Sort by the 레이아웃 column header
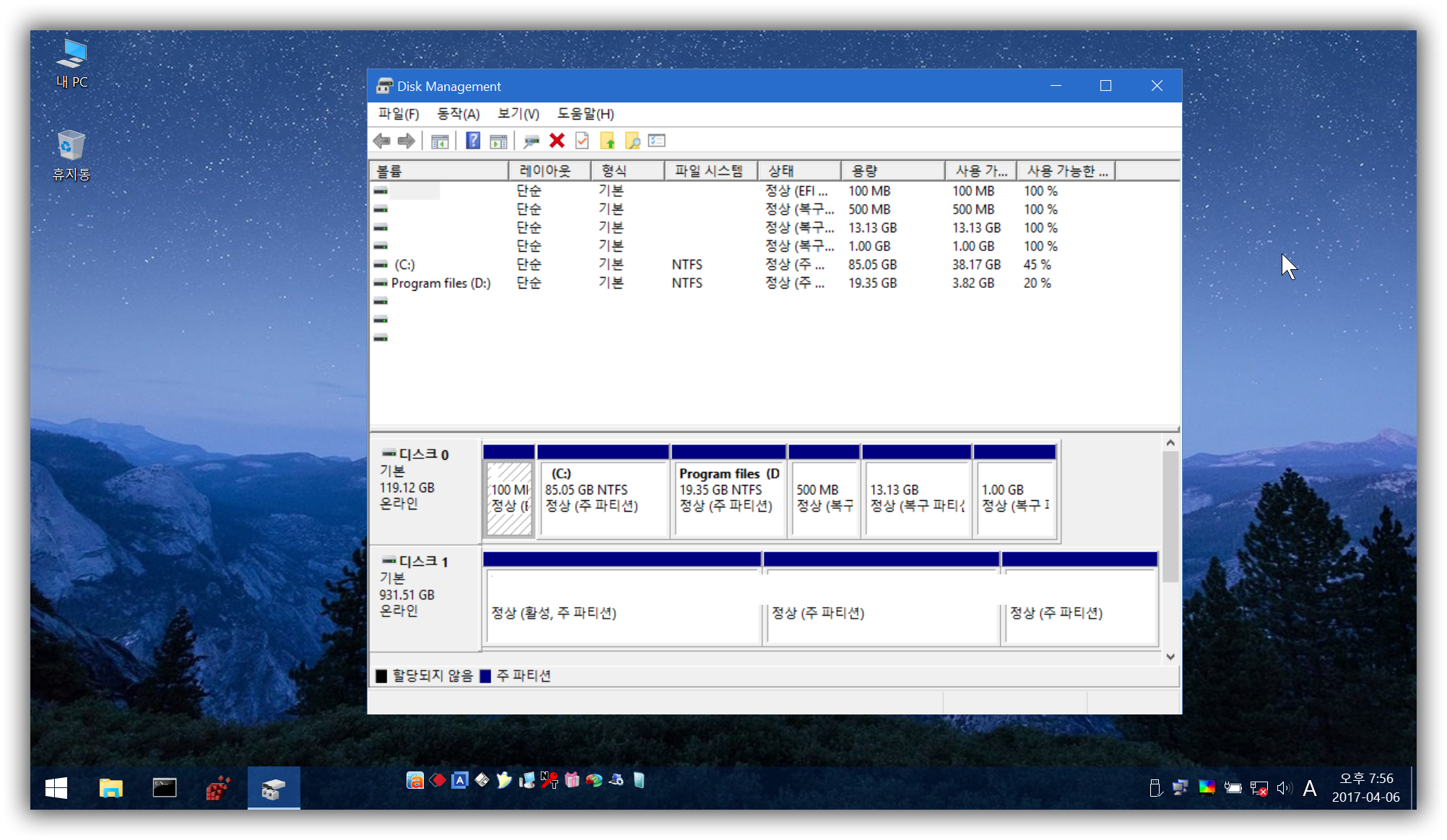The height and width of the screenshot is (840, 1447). point(550,171)
